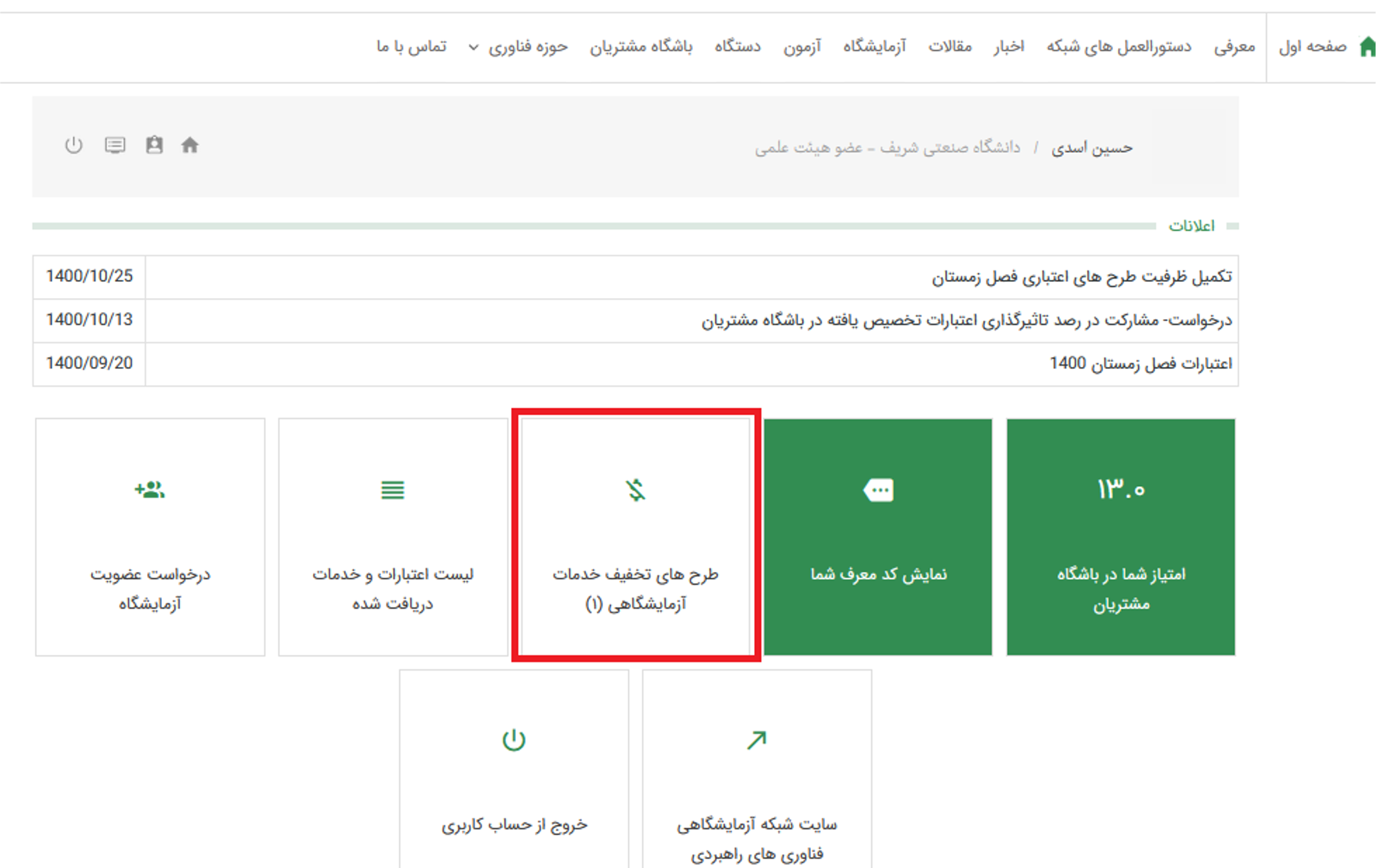The width and height of the screenshot is (1376, 868).
Task: Click the discount icon on طرح های تخفیف tile
Action: click(635, 490)
